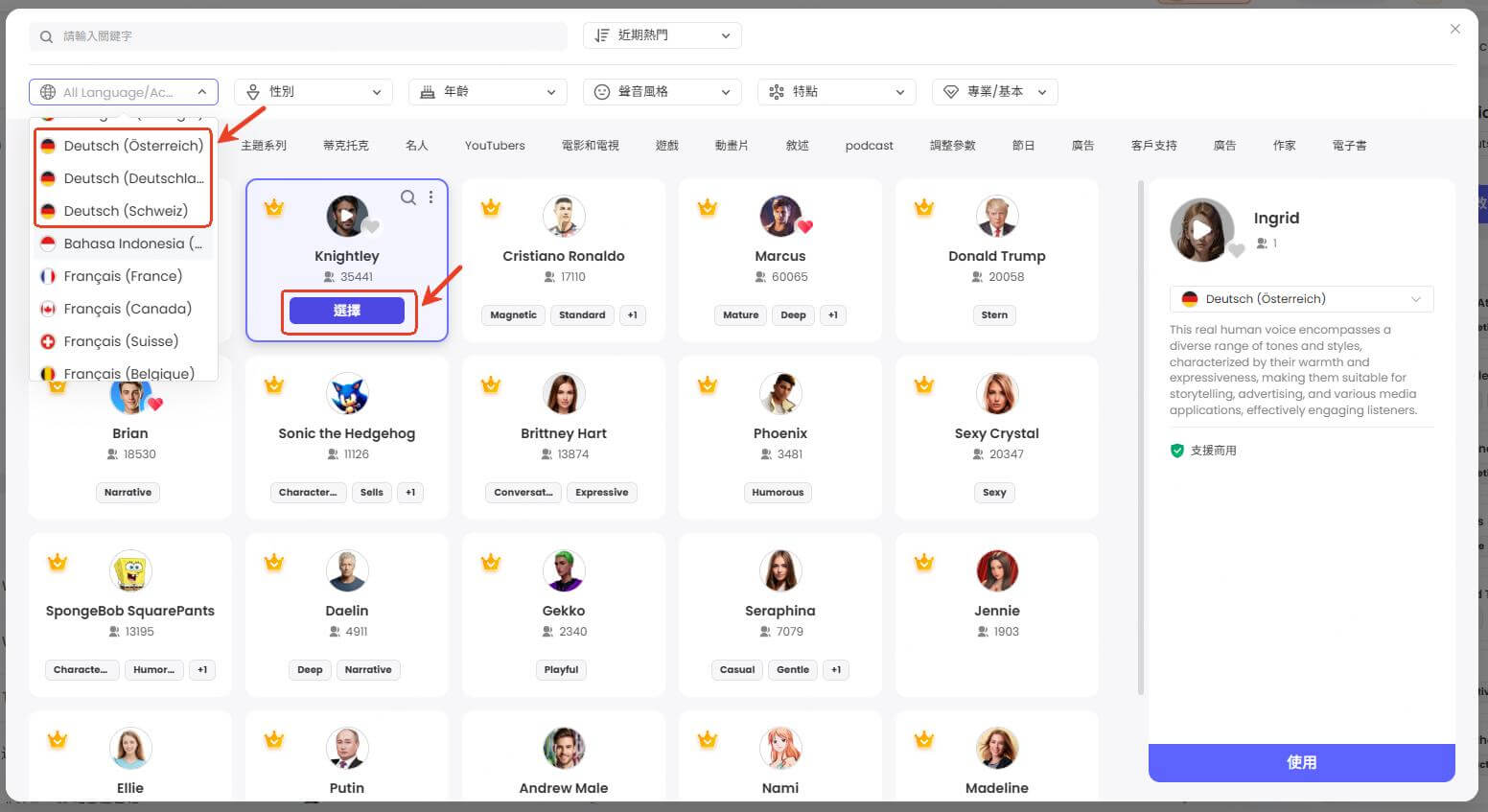Select Français (France) from language list
Image resolution: width=1488 pixels, height=812 pixels.
pos(123,276)
